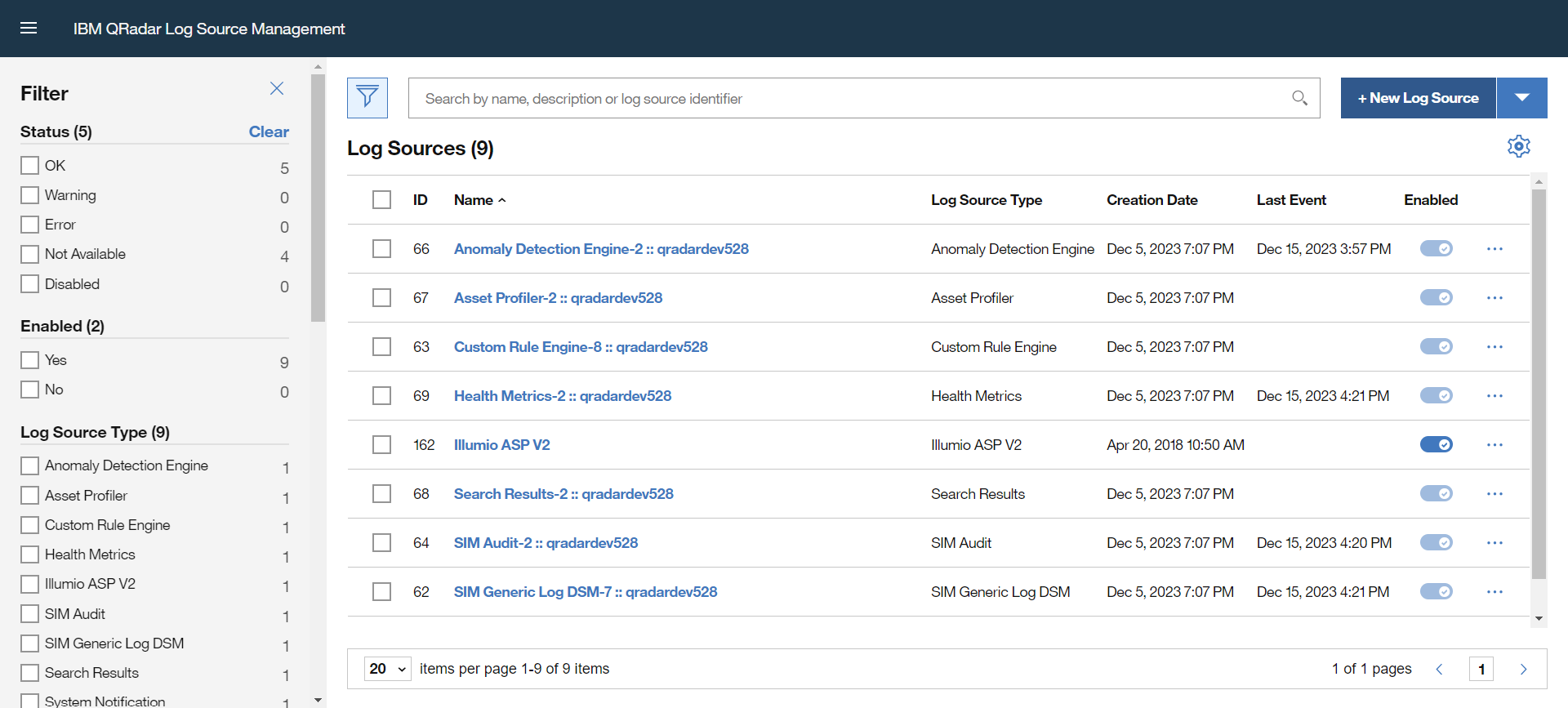
Task: Toggle the filter pane icon
Action: [x=367, y=98]
